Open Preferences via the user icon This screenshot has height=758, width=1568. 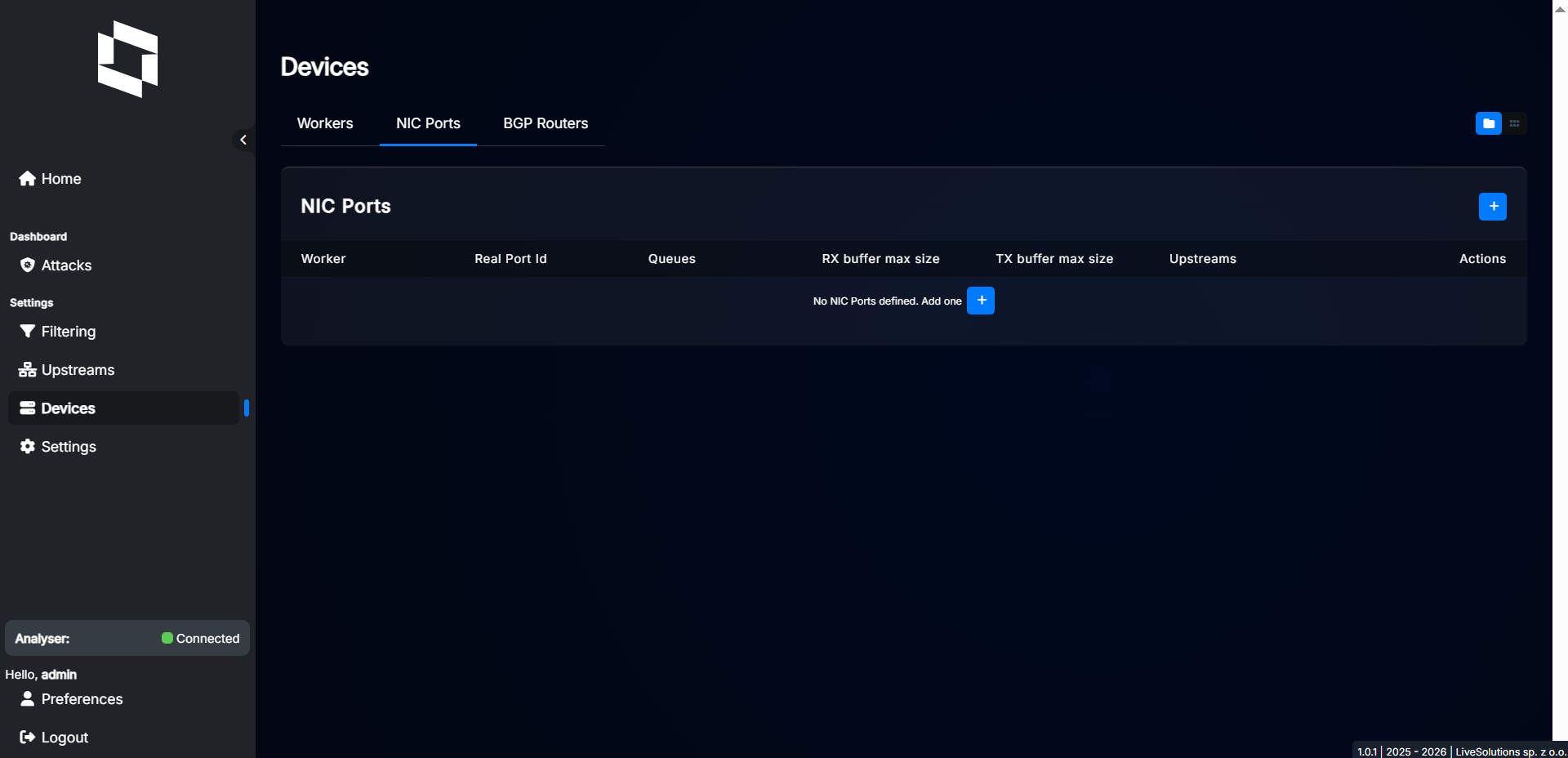click(x=27, y=699)
